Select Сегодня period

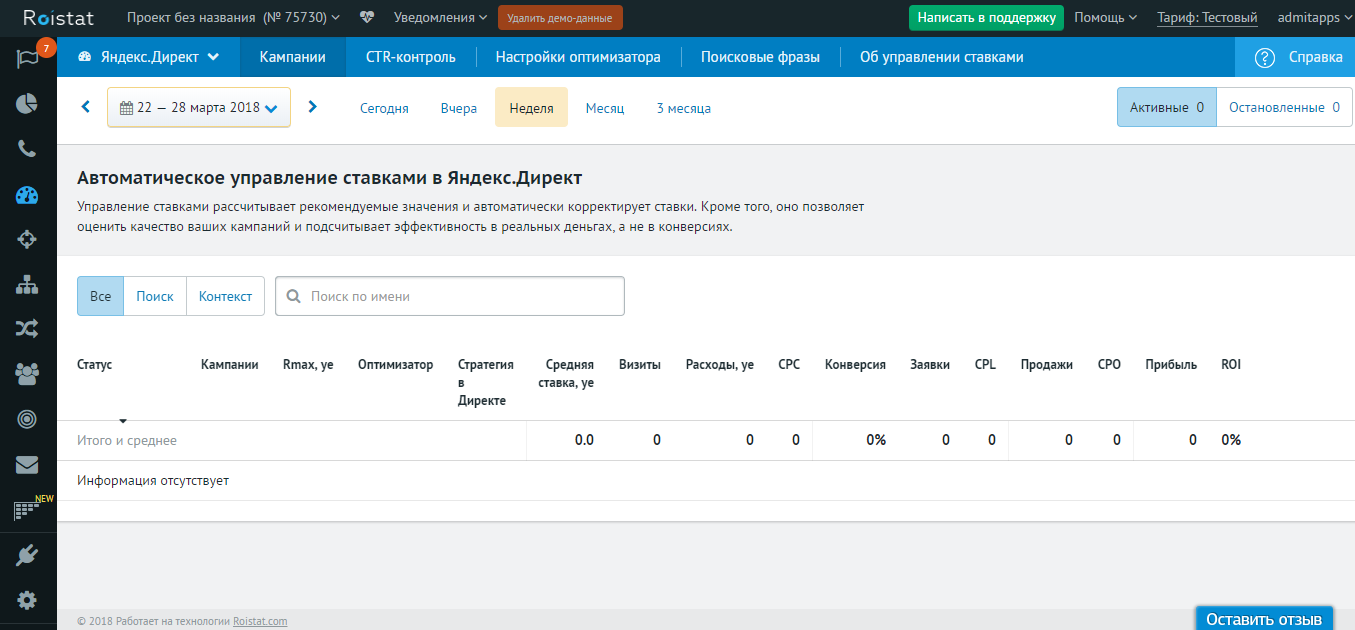click(x=384, y=108)
